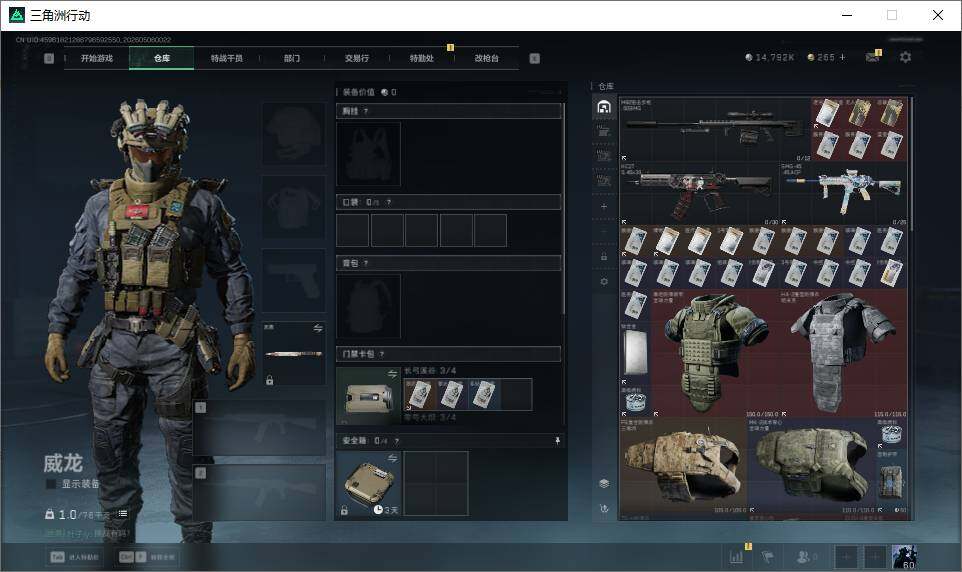The width and height of the screenshot is (962, 572).
Task: Open the 特勤处 tab
Action: click(422, 58)
